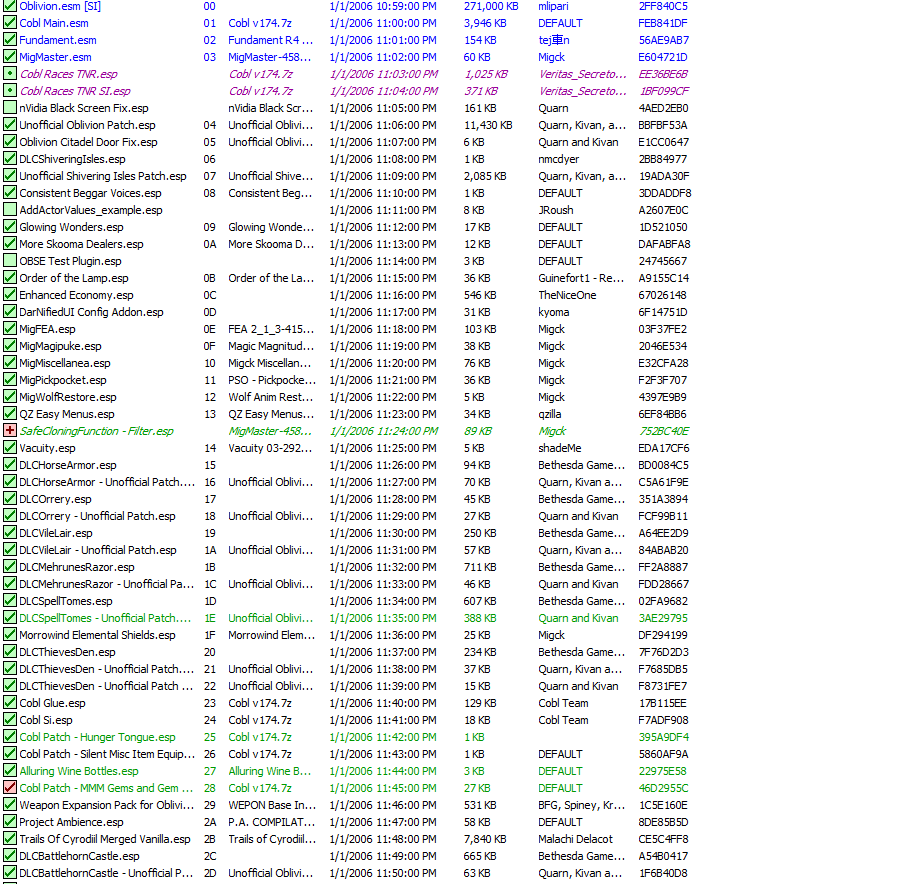Select the DLCSpellTomes.esp file name
The width and height of the screenshot is (909, 884).
point(66,601)
